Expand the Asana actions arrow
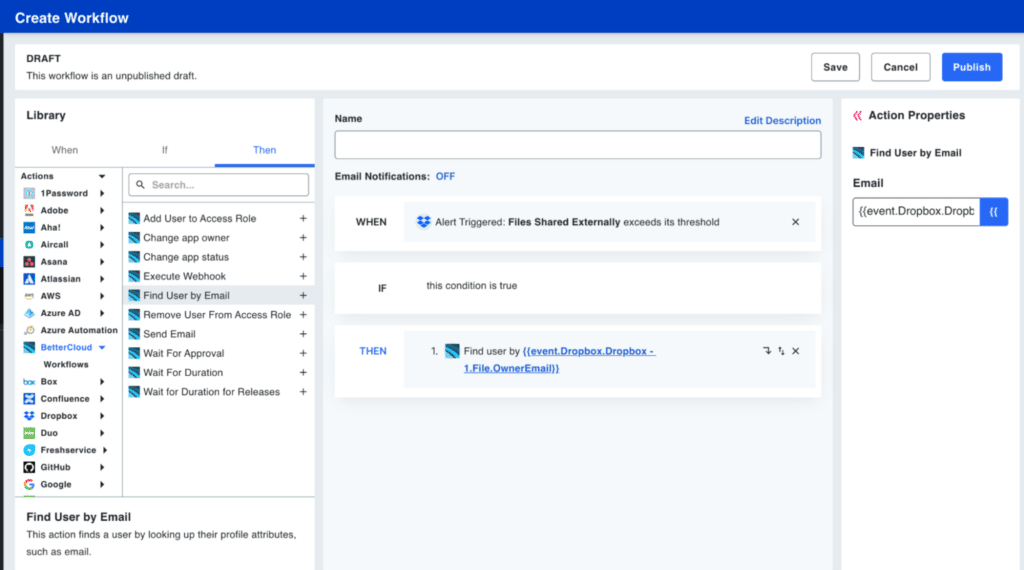Viewport: 1024px width, 570px height. click(x=102, y=262)
